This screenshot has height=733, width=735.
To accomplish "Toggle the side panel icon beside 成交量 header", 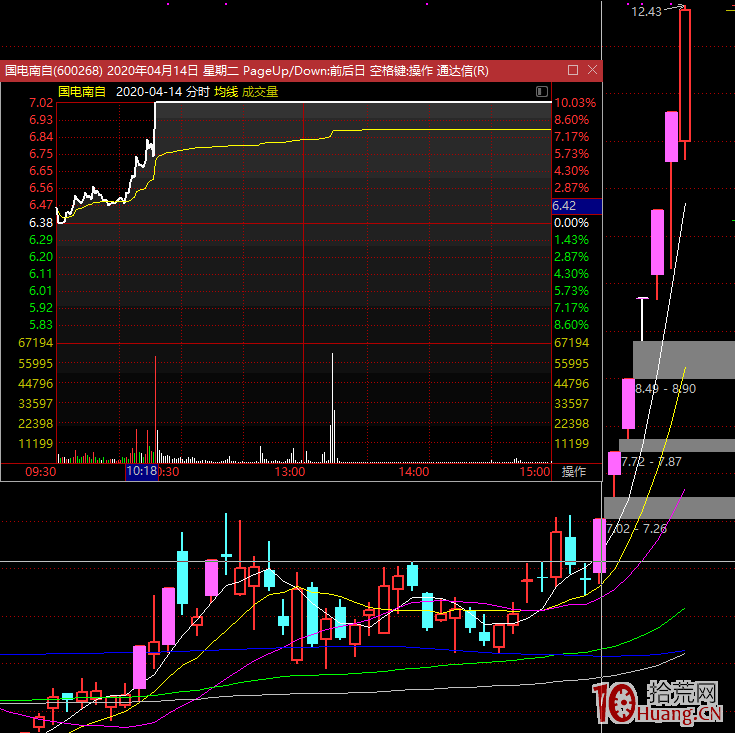I will (x=541, y=91).
